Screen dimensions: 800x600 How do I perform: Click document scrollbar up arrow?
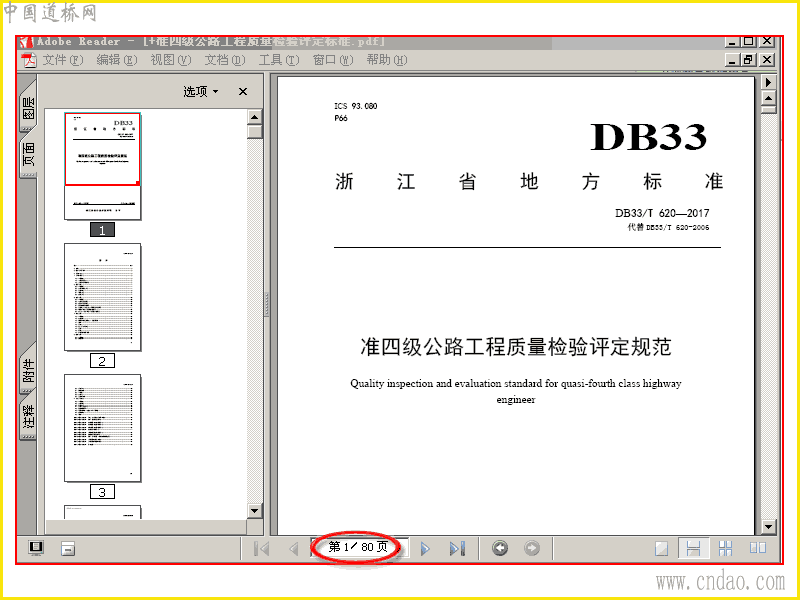coord(768,97)
